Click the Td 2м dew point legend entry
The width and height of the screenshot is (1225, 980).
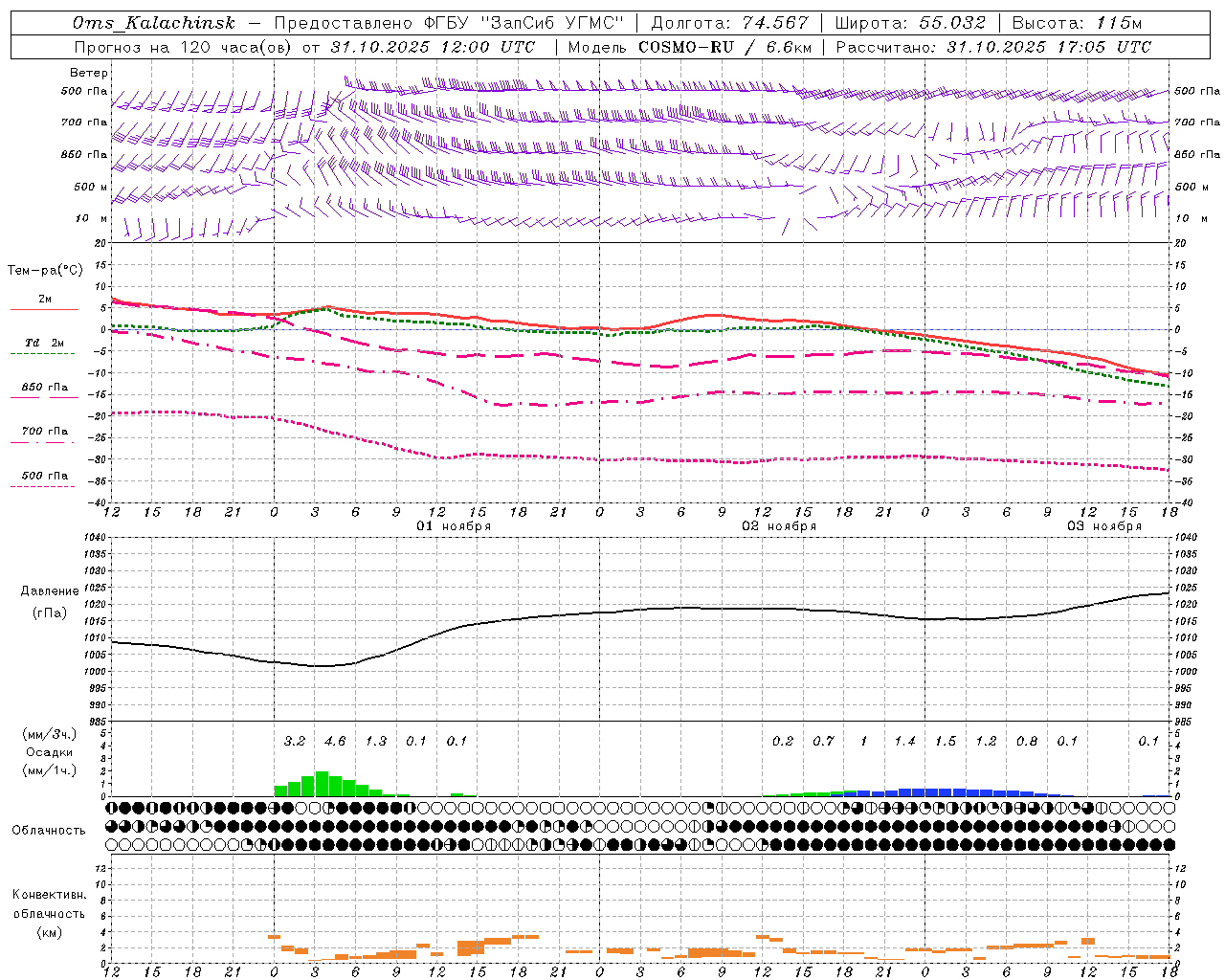45,343
